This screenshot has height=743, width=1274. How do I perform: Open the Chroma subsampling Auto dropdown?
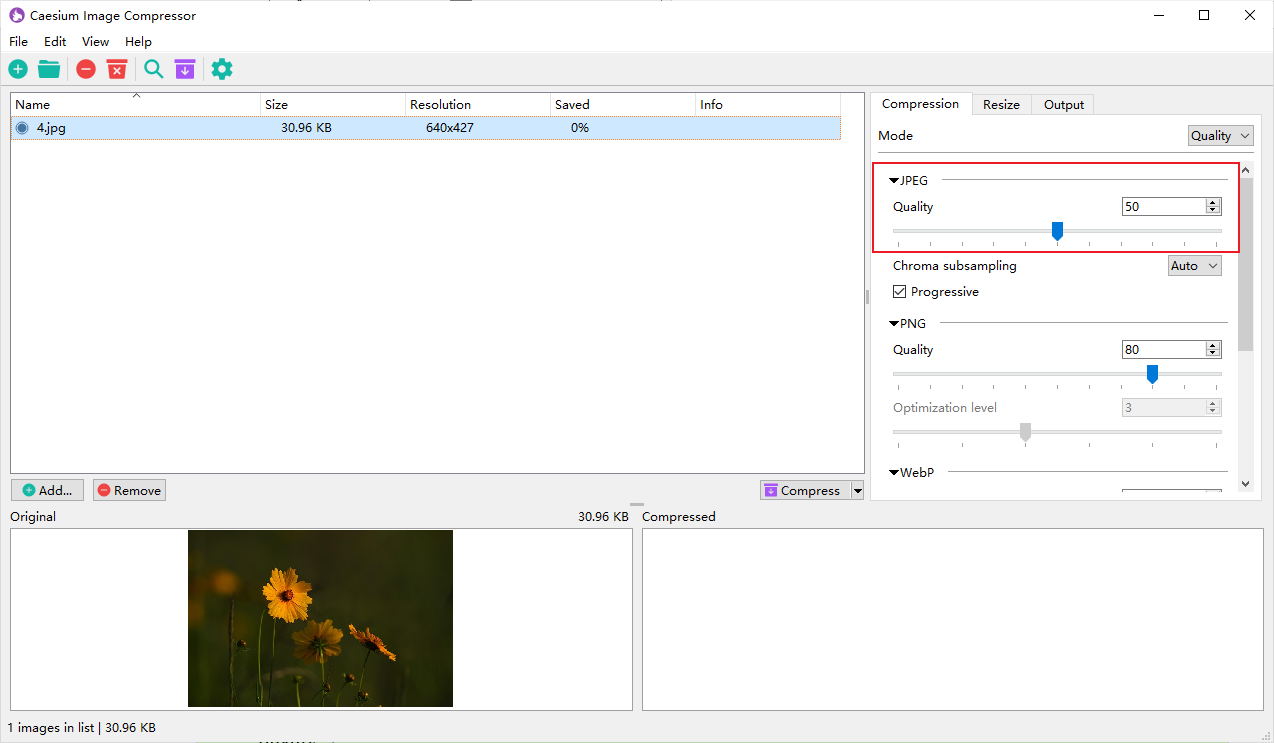(x=1195, y=266)
